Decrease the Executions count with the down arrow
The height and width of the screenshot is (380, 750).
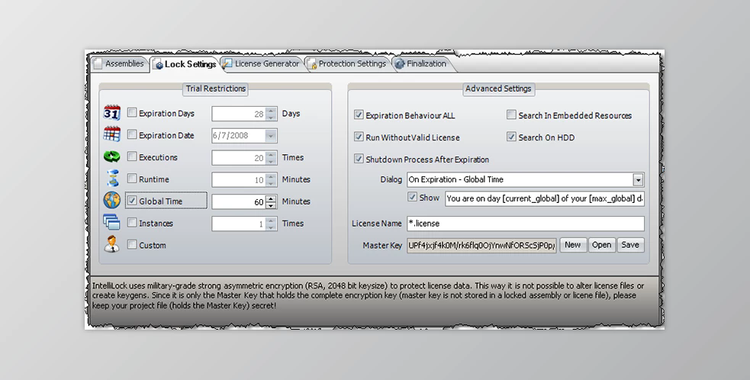(x=271, y=161)
